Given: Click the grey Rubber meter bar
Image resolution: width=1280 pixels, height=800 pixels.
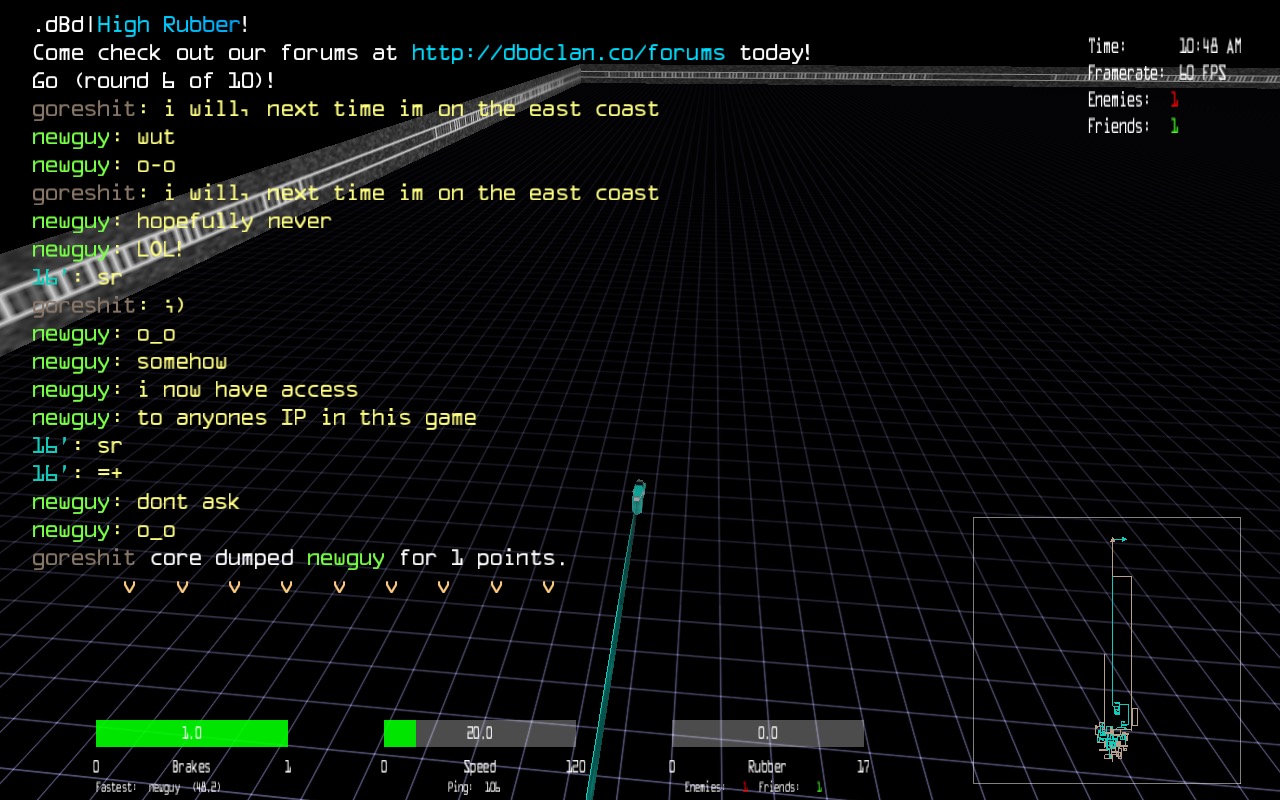Looking at the screenshot, I should tap(767, 733).
